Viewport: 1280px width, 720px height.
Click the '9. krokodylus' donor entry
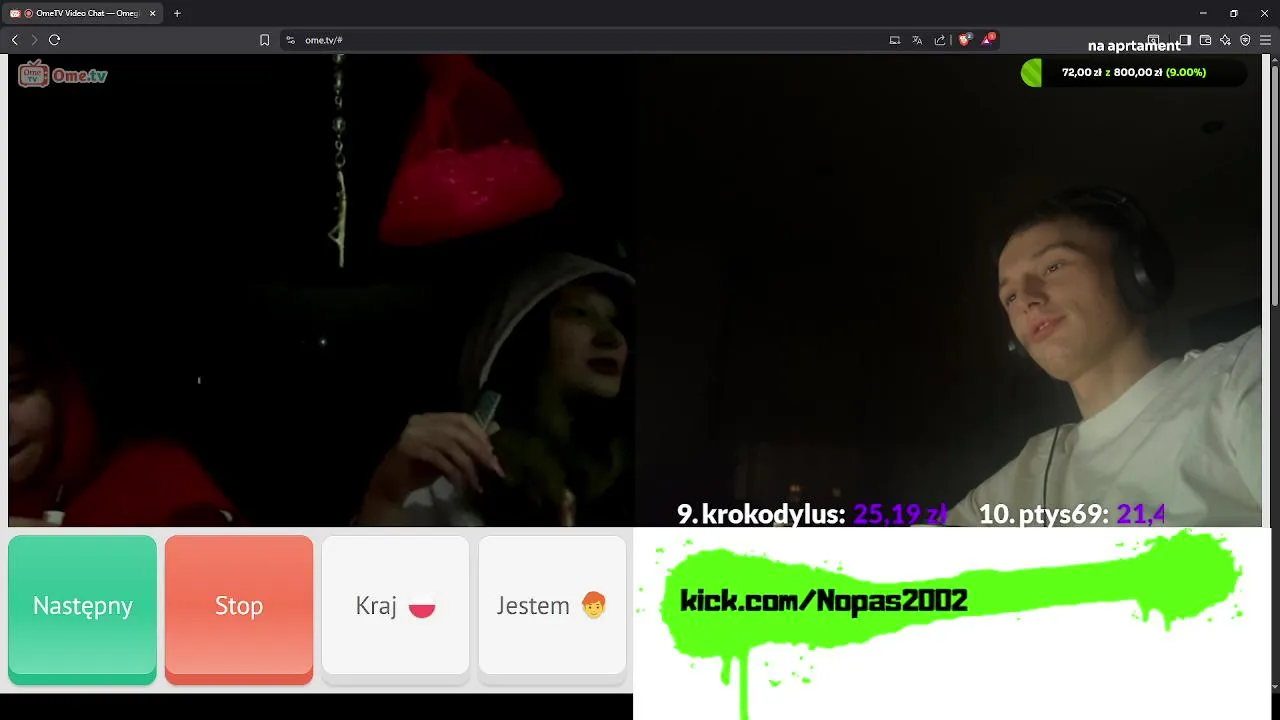coord(812,514)
